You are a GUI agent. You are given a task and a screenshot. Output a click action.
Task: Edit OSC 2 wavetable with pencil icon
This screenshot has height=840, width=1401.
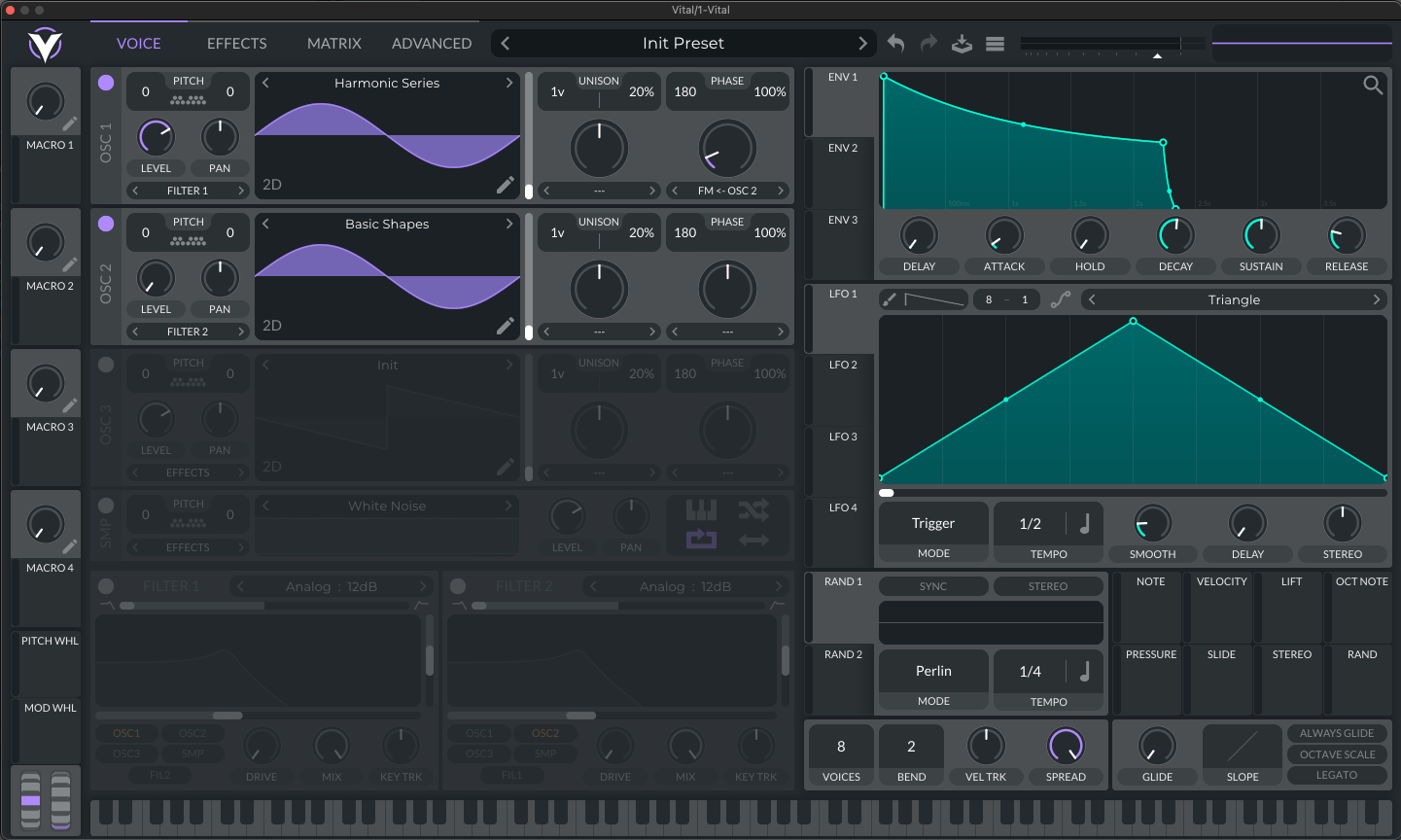[506, 326]
